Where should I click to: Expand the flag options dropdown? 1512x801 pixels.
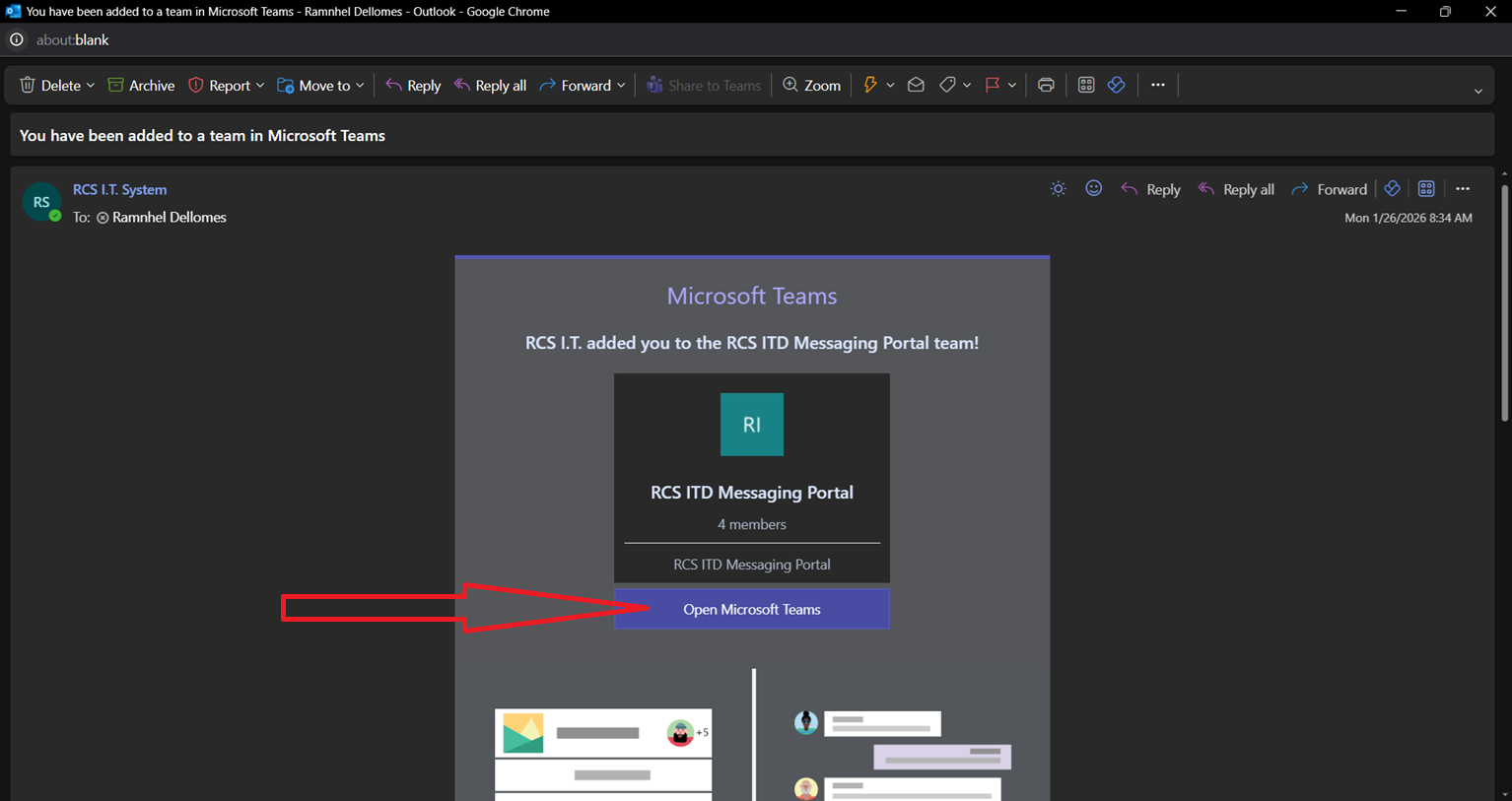coord(1012,86)
